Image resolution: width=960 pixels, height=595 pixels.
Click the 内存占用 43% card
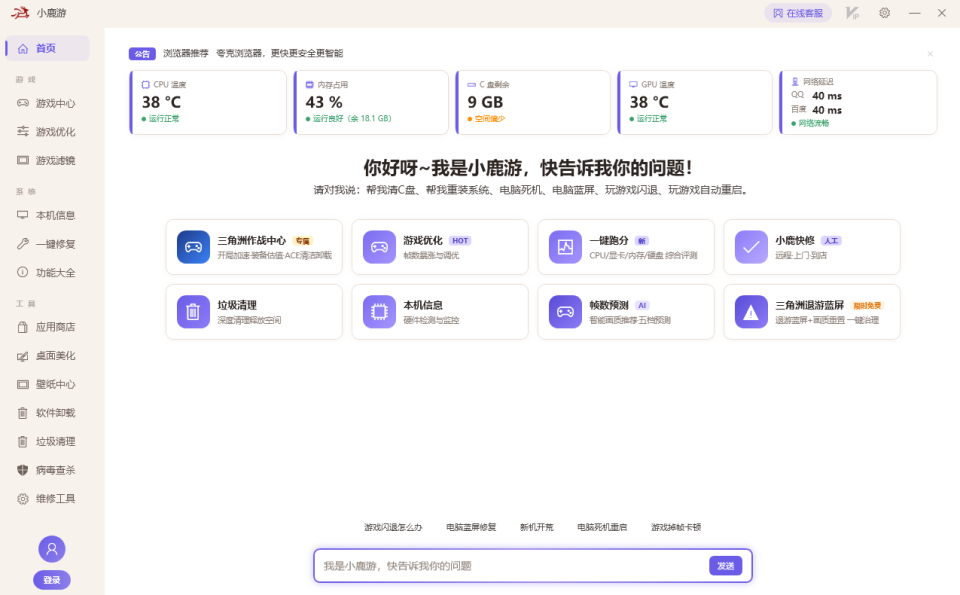click(371, 102)
